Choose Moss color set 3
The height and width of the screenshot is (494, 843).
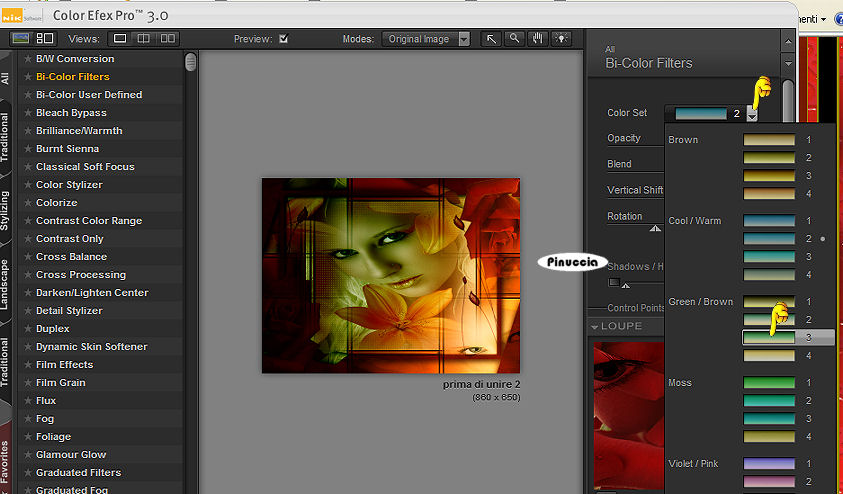[x=769, y=418]
